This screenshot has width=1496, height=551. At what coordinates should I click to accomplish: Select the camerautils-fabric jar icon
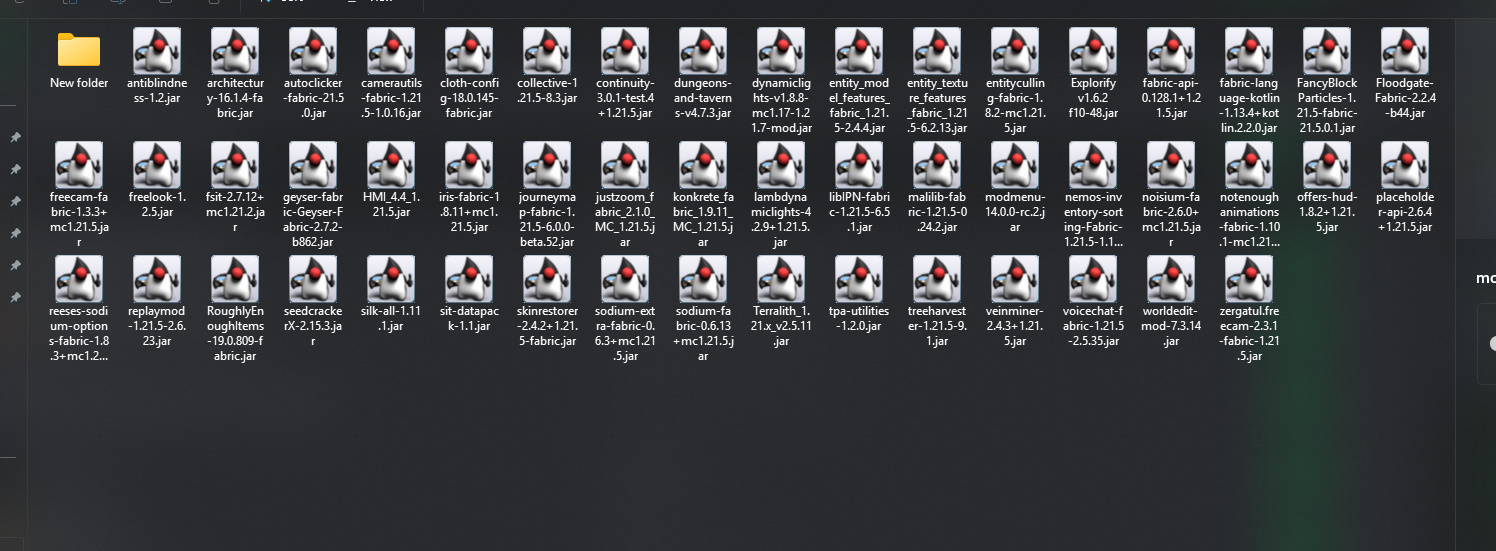pos(391,51)
